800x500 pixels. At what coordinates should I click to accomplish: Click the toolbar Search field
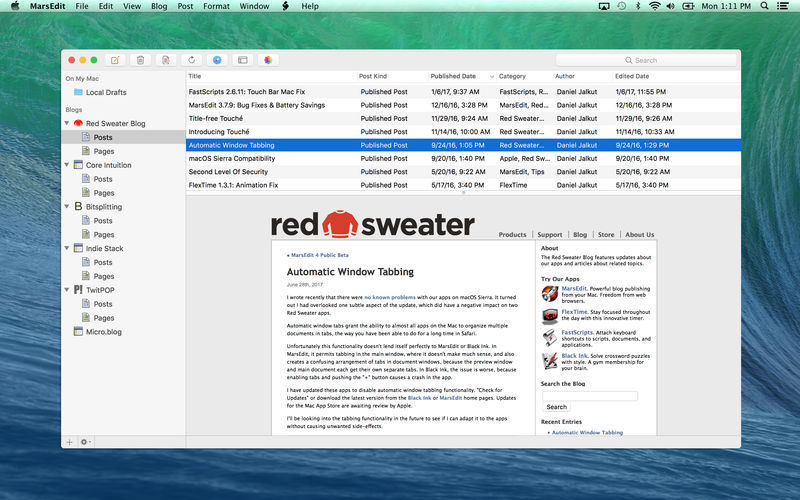point(645,60)
